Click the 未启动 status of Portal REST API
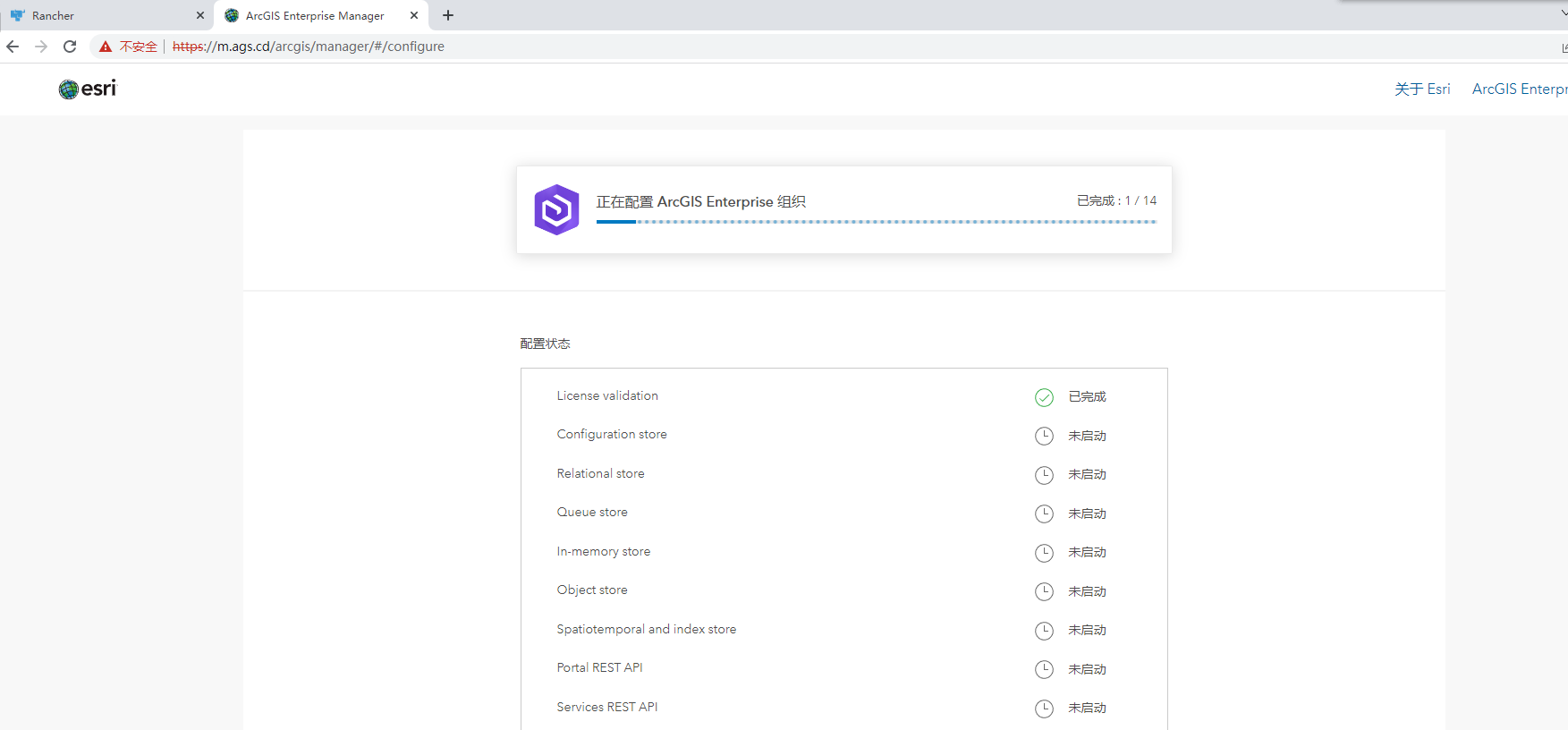 pos(1088,669)
